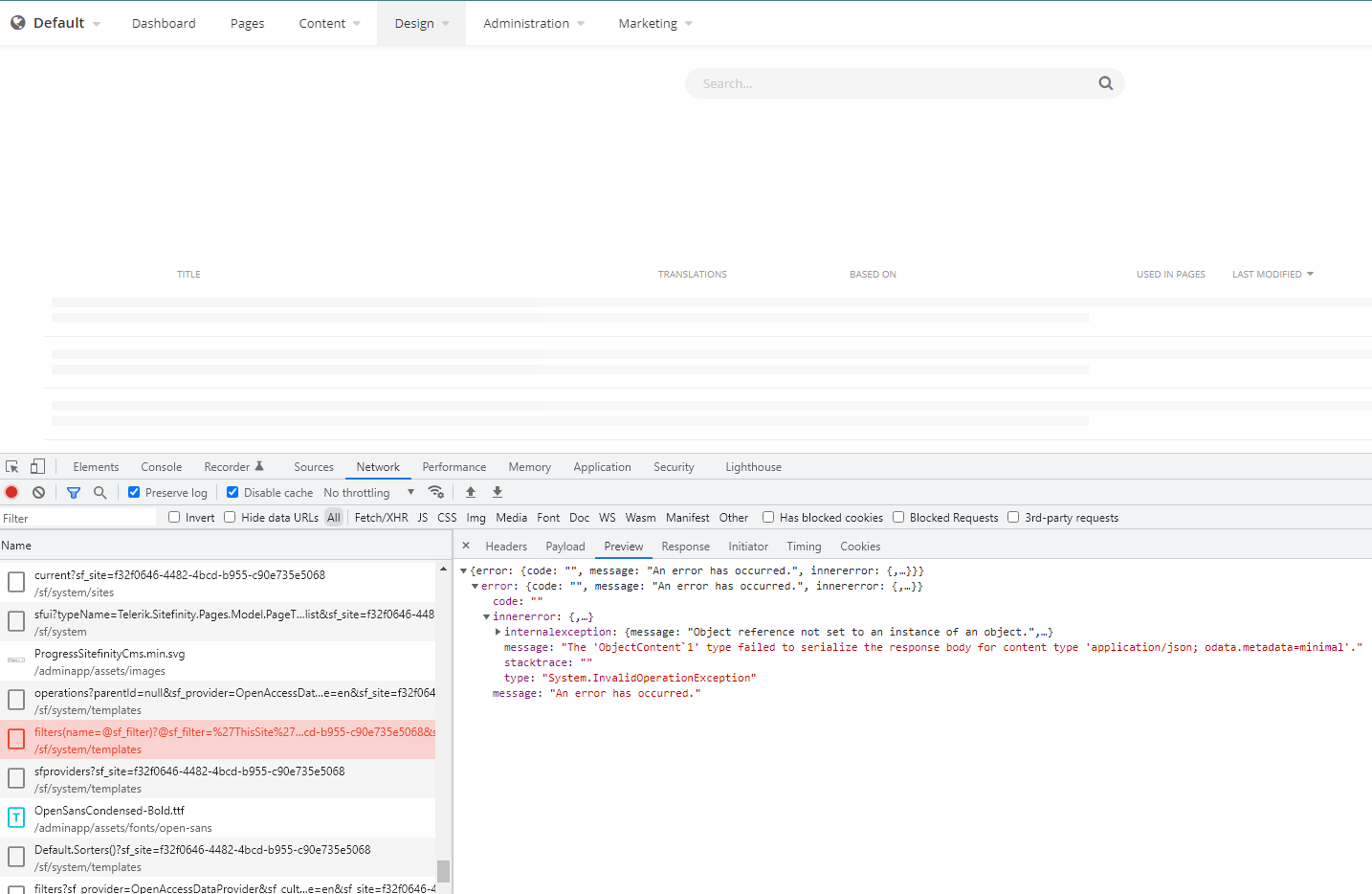Expand the internalexception node
The width and height of the screenshot is (1372, 894).
click(498, 632)
